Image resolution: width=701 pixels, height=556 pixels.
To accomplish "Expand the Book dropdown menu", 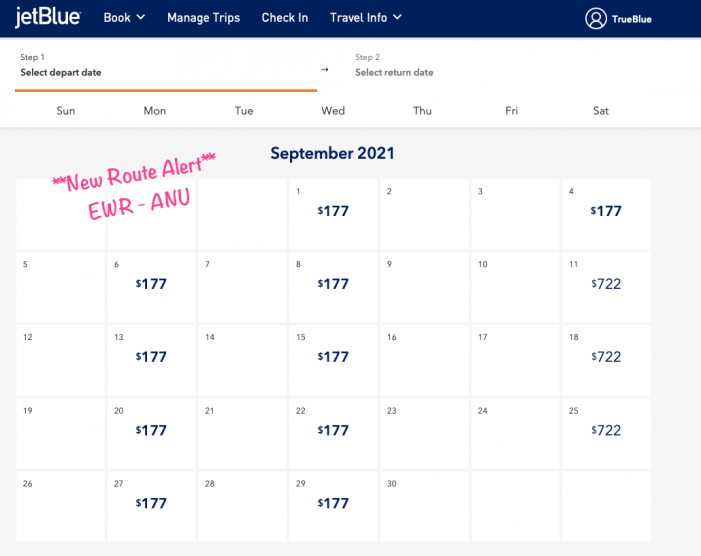I will [124, 17].
